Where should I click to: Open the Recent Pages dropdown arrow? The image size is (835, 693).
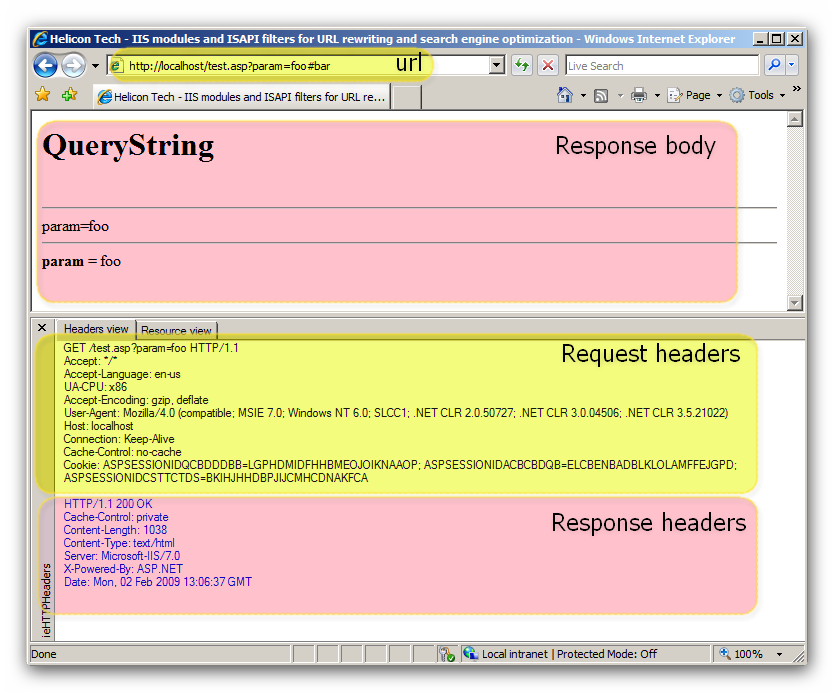pos(96,66)
